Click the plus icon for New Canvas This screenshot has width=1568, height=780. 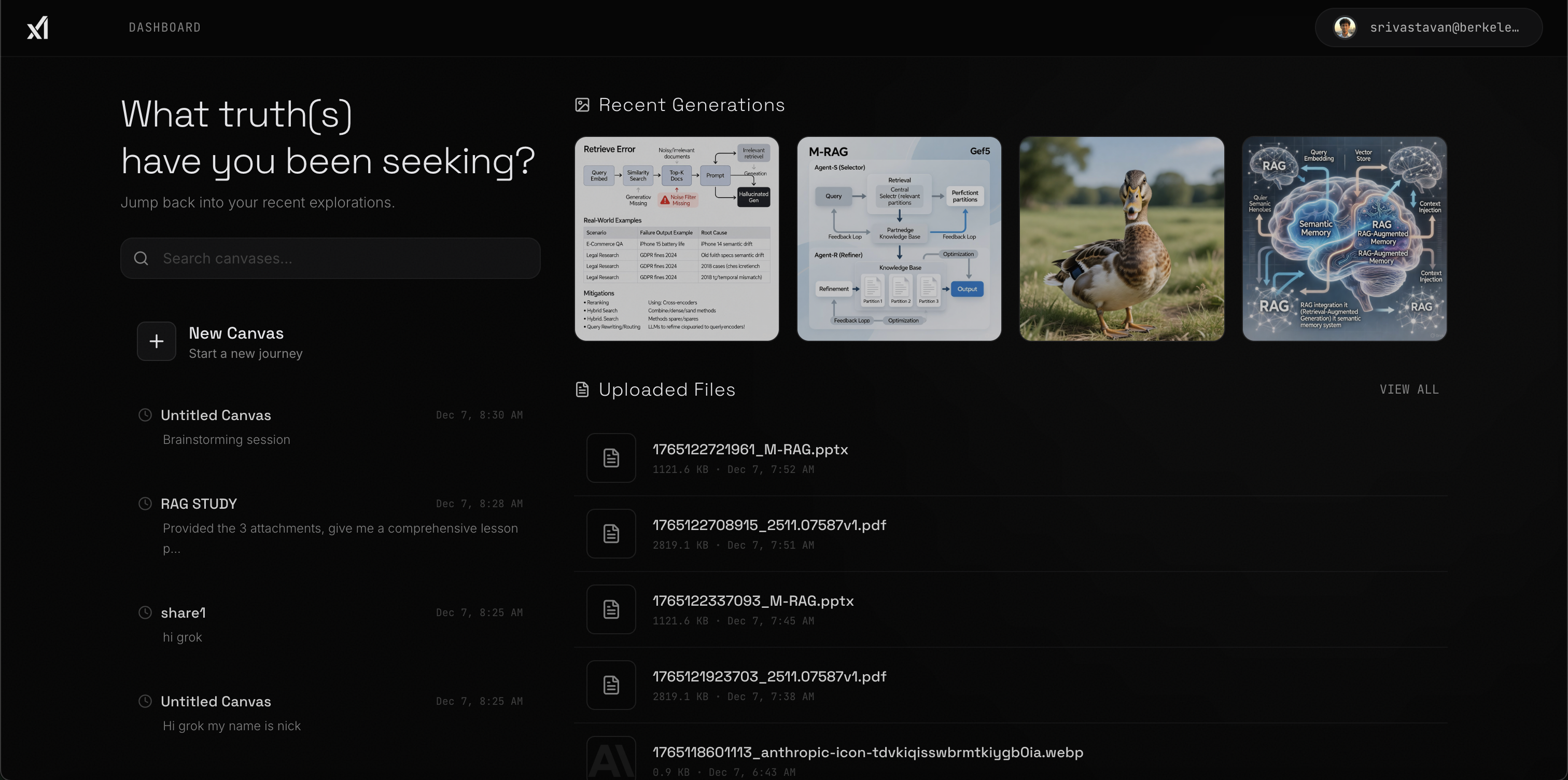click(157, 342)
